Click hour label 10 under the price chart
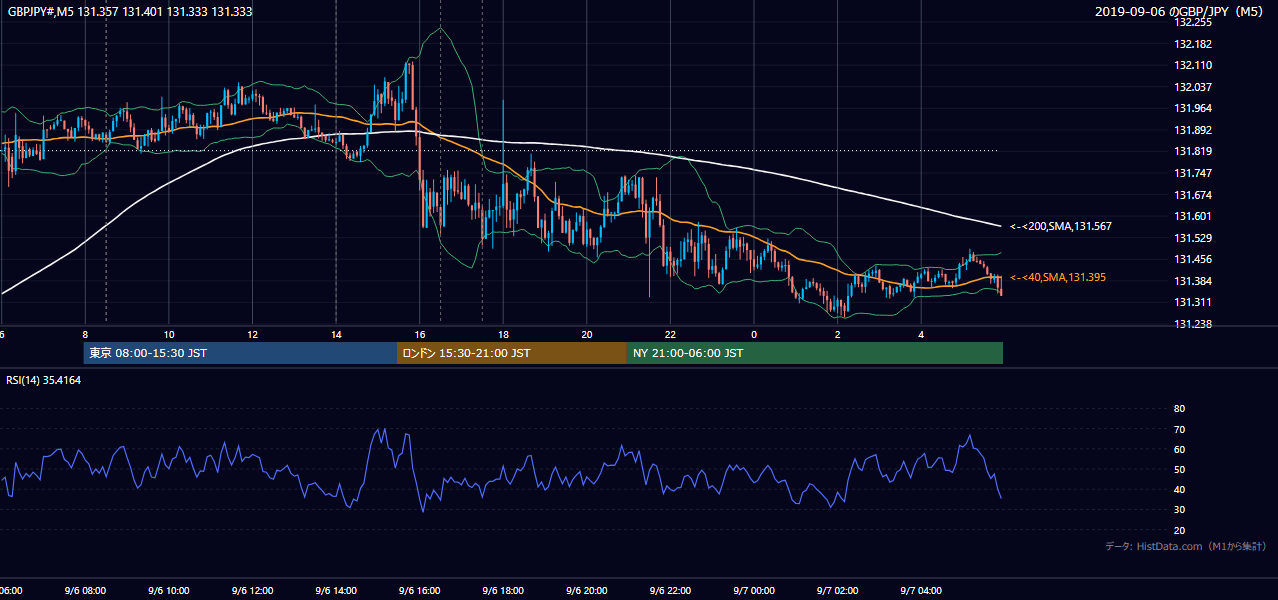The height and width of the screenshot is (600, 1278). point(169,334)
